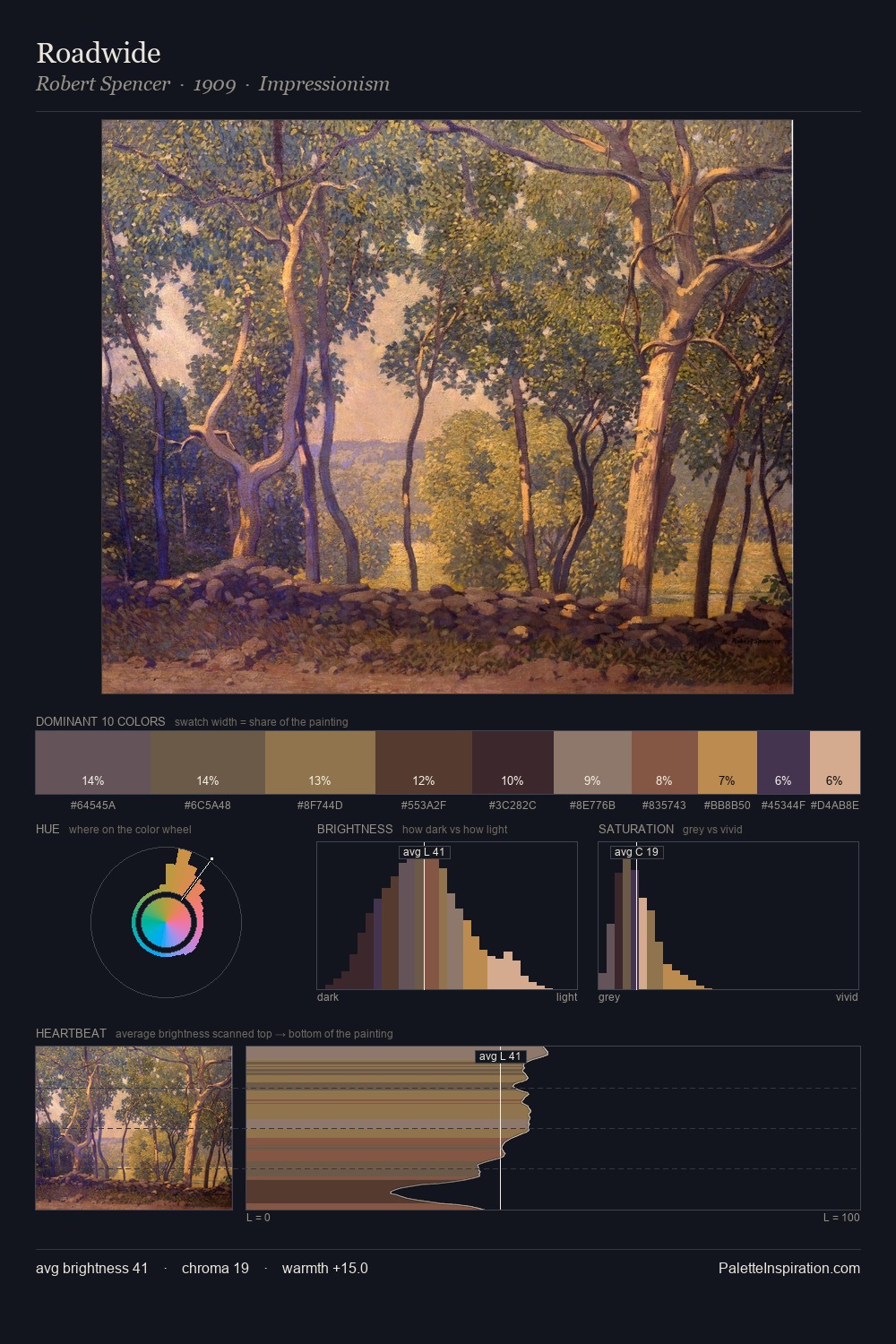Click the #553A2F dark brown swatch
Image resolution: width=896 pixels, height=1344 pixels.
coord(424,762)
